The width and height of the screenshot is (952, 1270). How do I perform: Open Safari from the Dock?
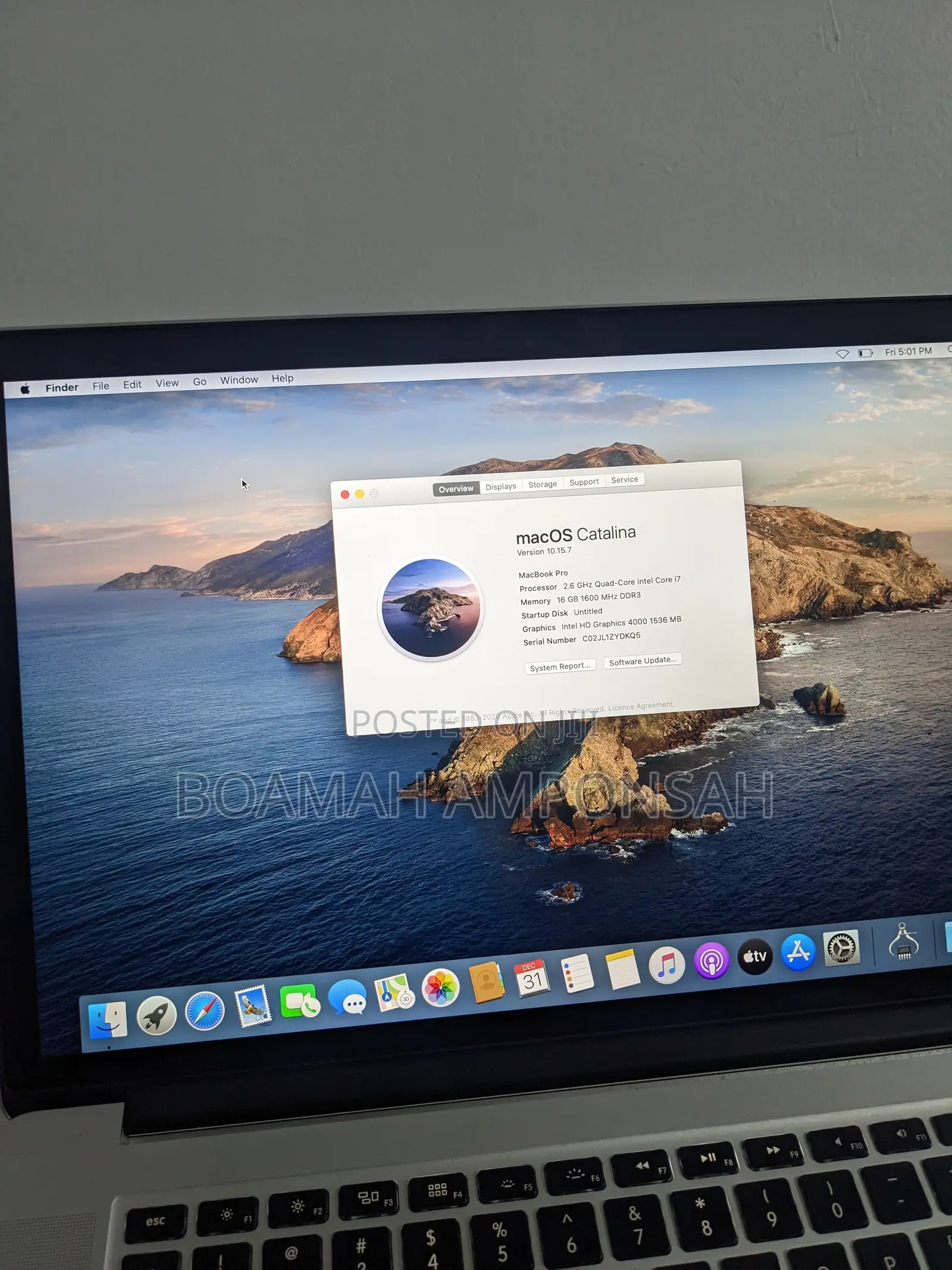[205, 1011]
